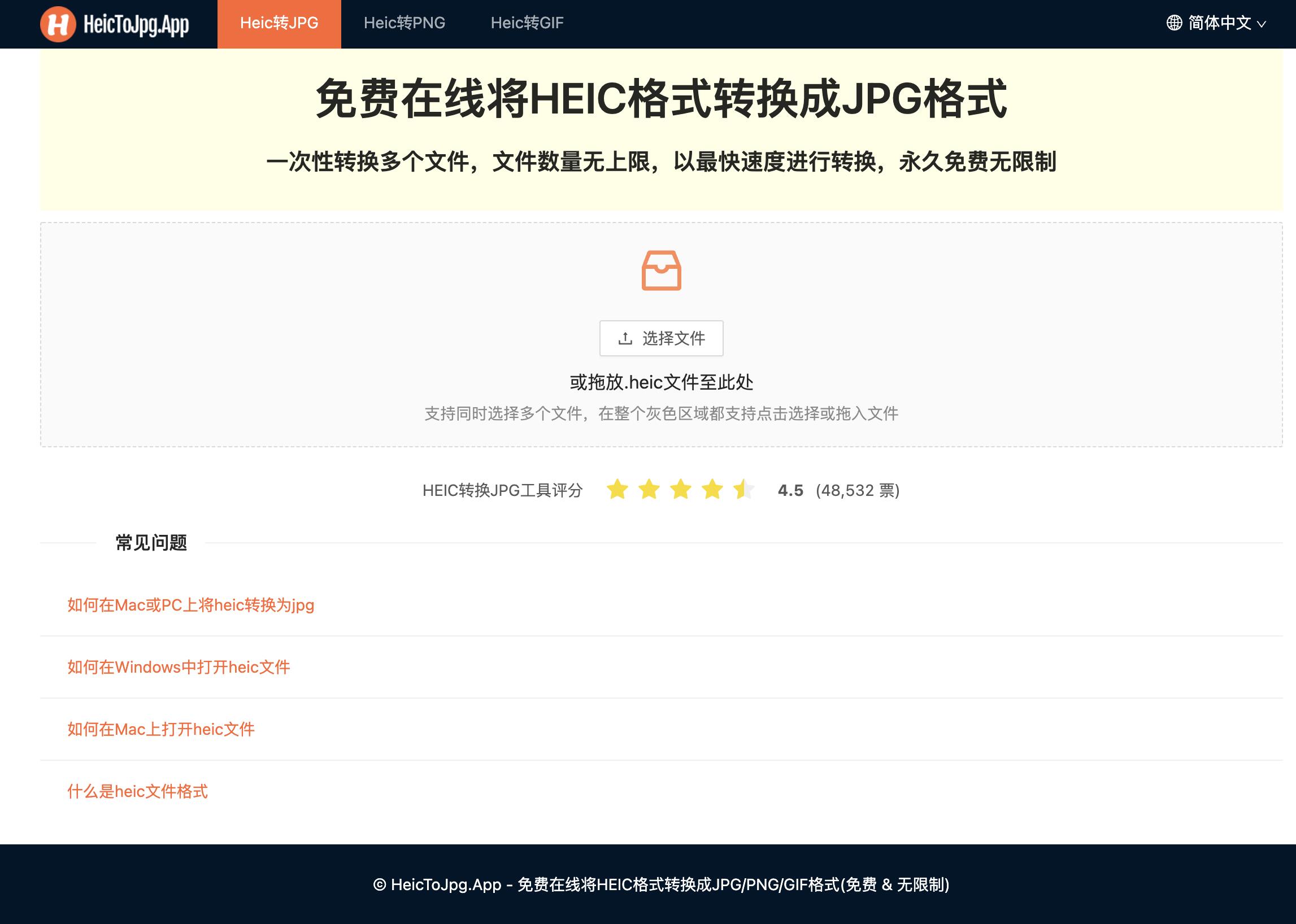Rate one star on the first star

tap(617, 489)
